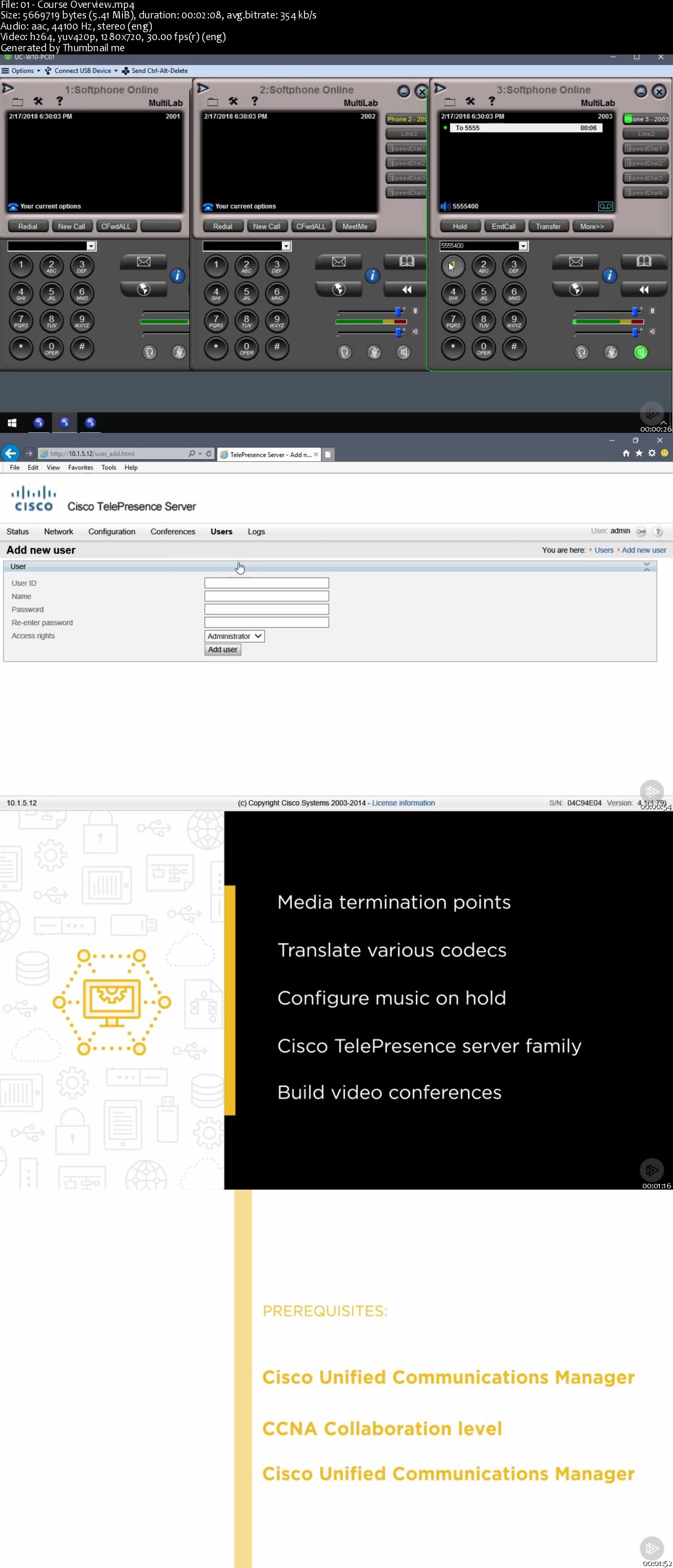Open the Configuration tab

[x=112, y=531]
